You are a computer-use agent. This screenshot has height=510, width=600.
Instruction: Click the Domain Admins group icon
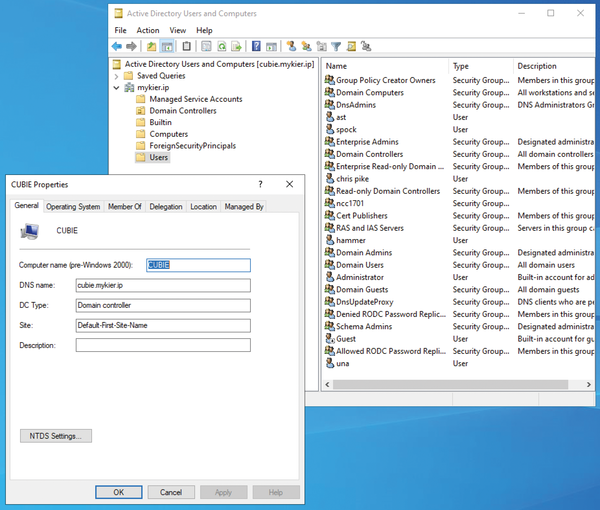tap(330, 252)
